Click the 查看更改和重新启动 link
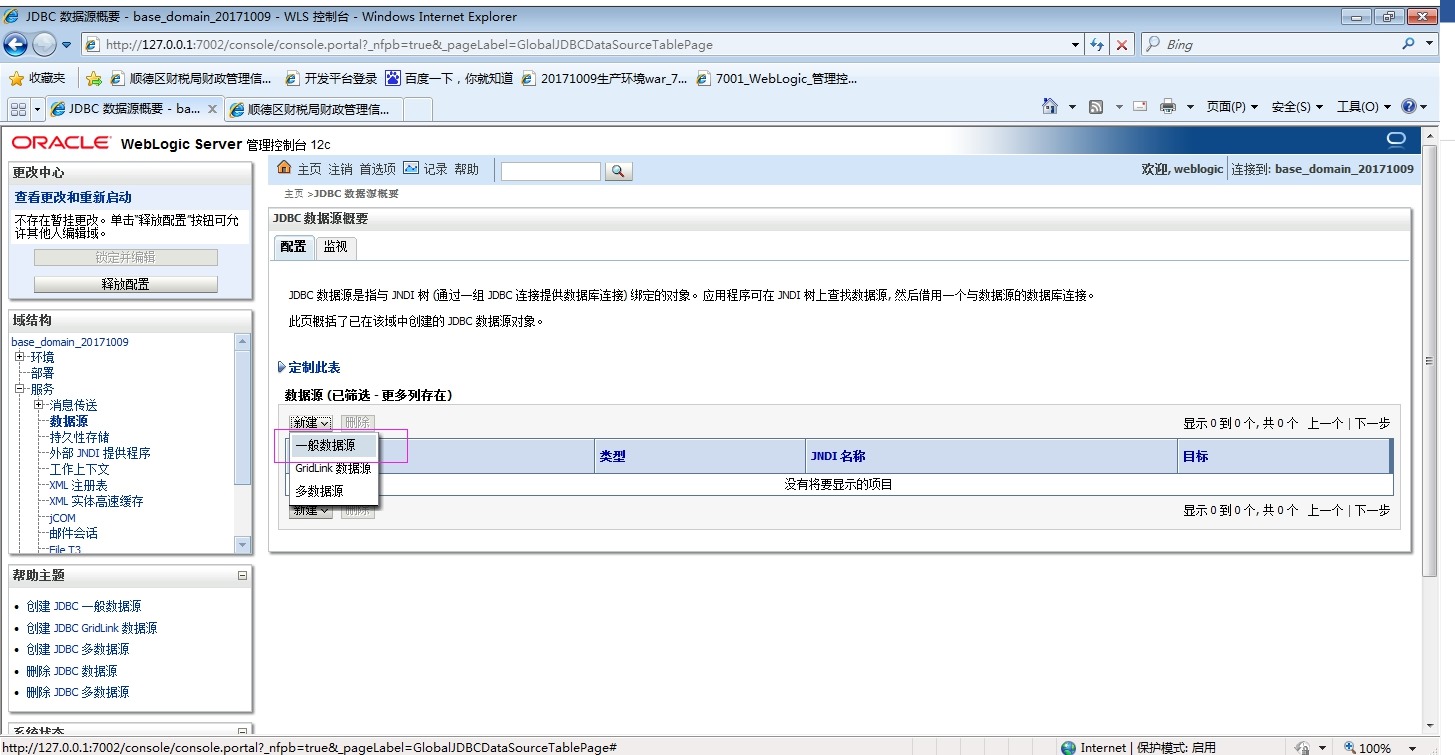The height and width of the screenshot is (755, 1455). (x=73, y=197)
